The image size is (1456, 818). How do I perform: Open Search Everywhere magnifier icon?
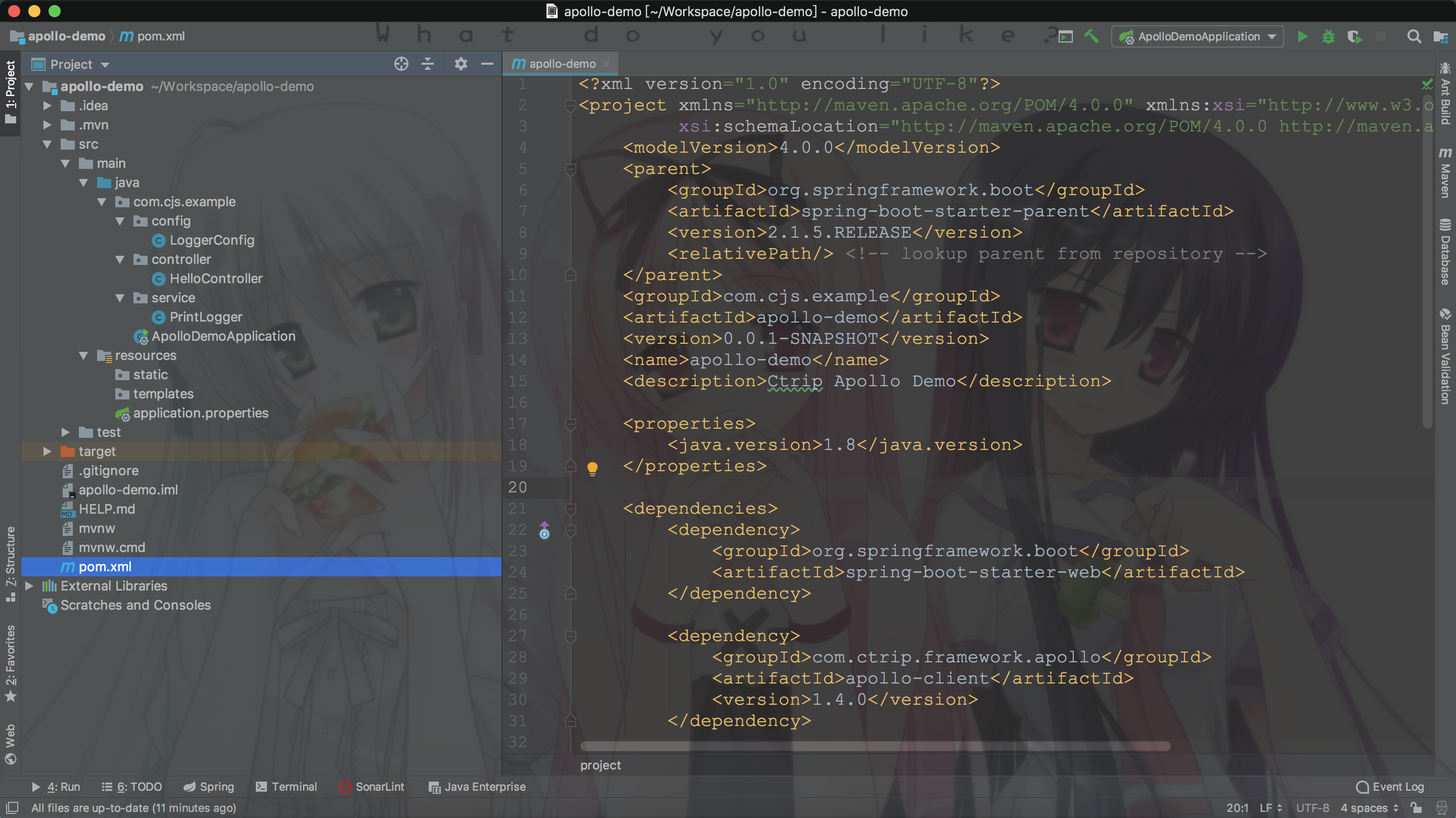pyautogui.click(x=1414, y=37)
